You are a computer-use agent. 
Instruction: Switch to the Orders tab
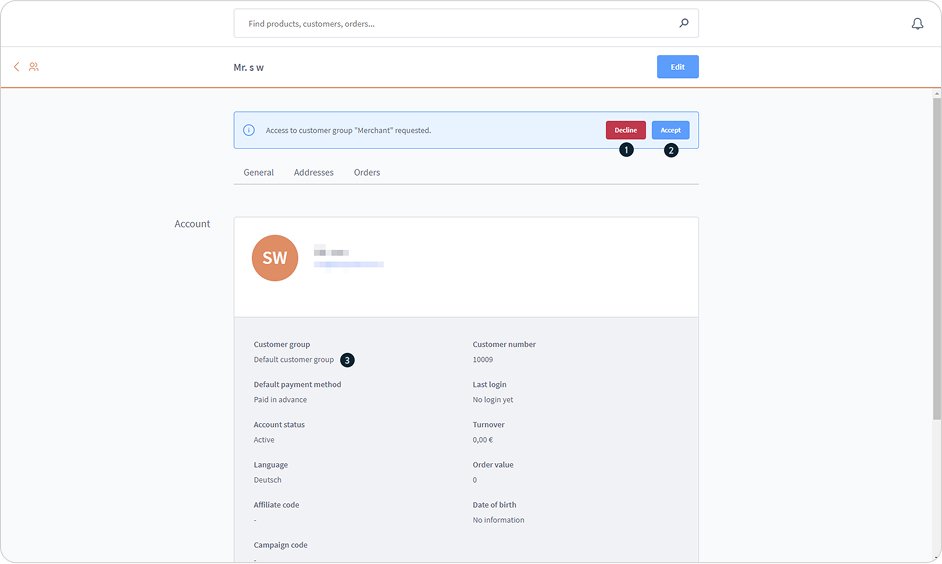click(x=367, y=173)
